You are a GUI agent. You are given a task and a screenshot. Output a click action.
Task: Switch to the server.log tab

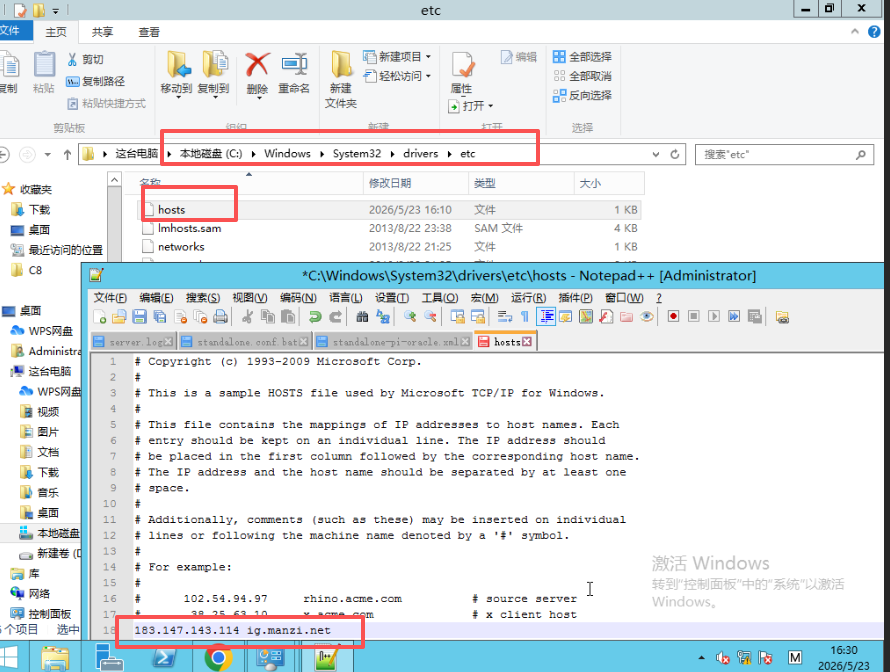tap(136, 342)
